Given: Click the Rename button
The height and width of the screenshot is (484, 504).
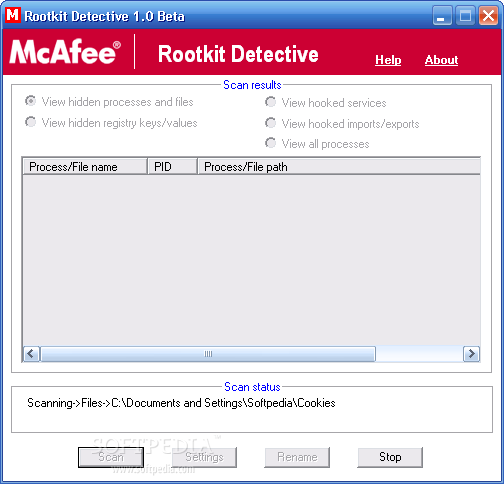Looking at the screenshot, I should tap(297, 457).
